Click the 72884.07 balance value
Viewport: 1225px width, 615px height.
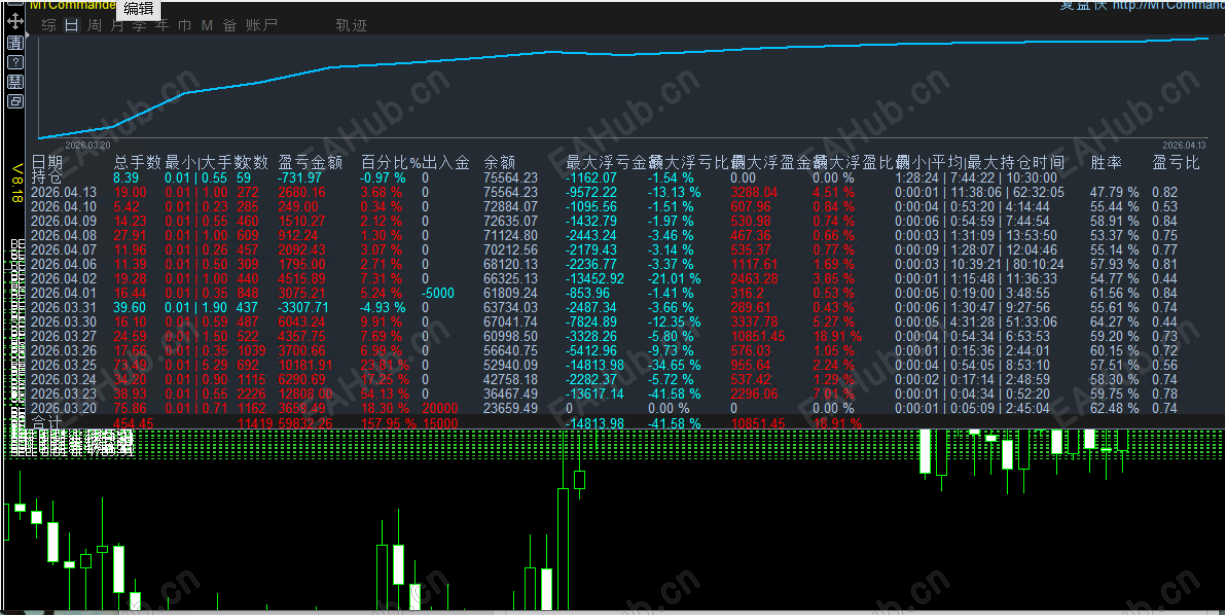(511, 207)
